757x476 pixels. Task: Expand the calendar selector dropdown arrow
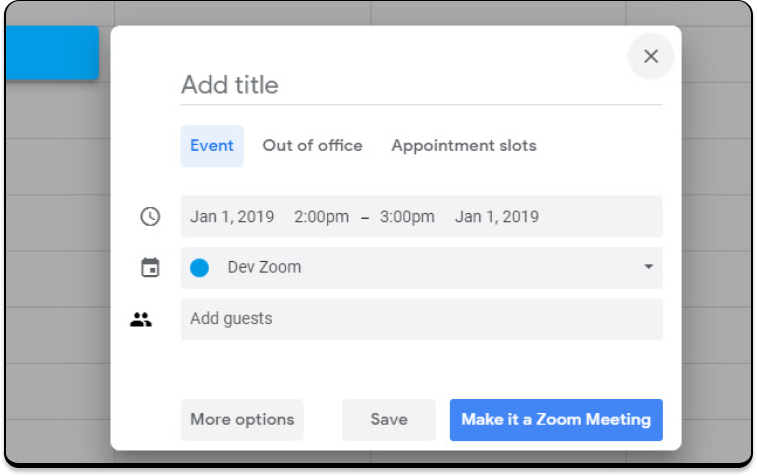tap(648, 268)
